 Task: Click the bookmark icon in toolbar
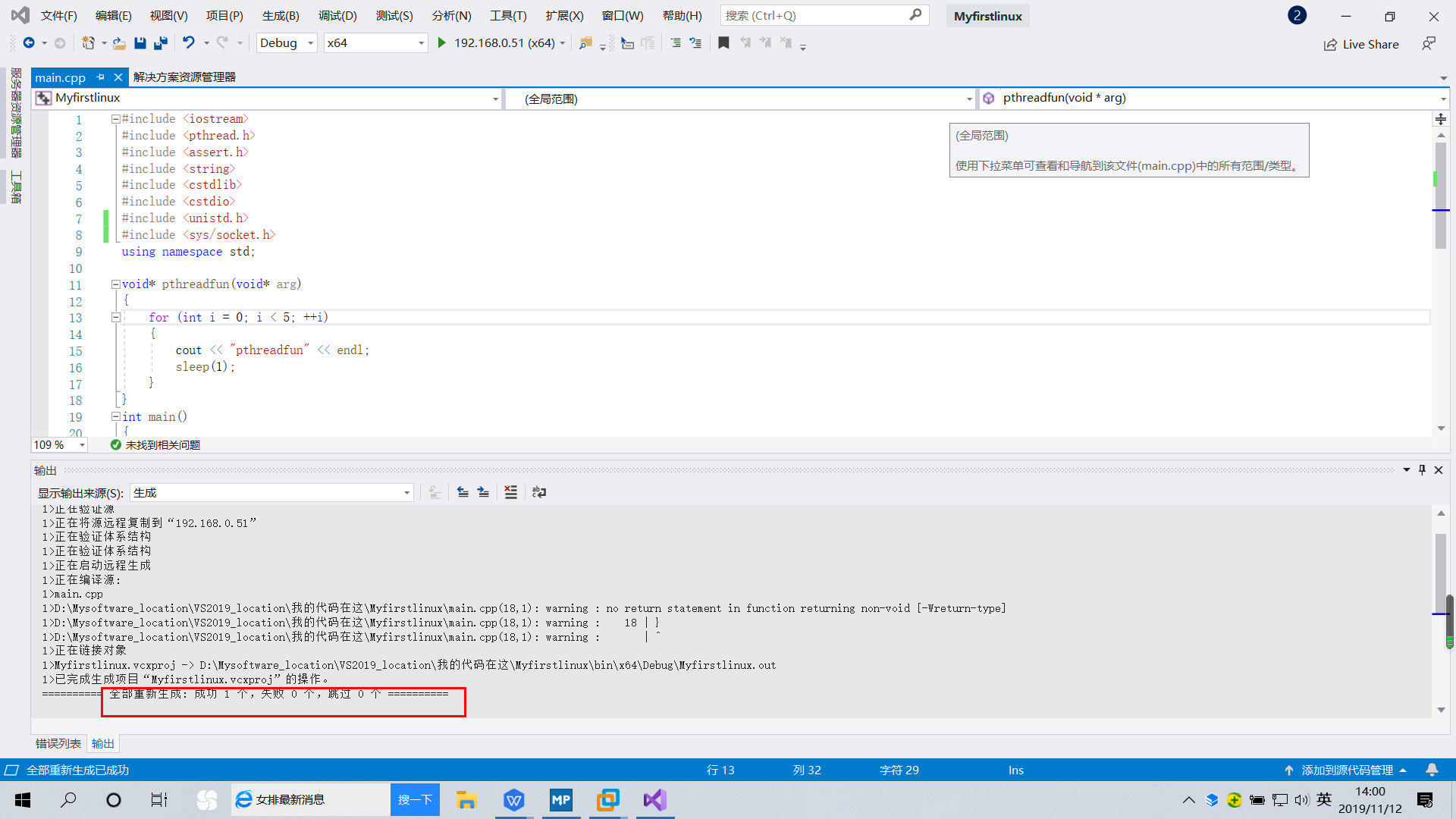(x=723, y=43)
